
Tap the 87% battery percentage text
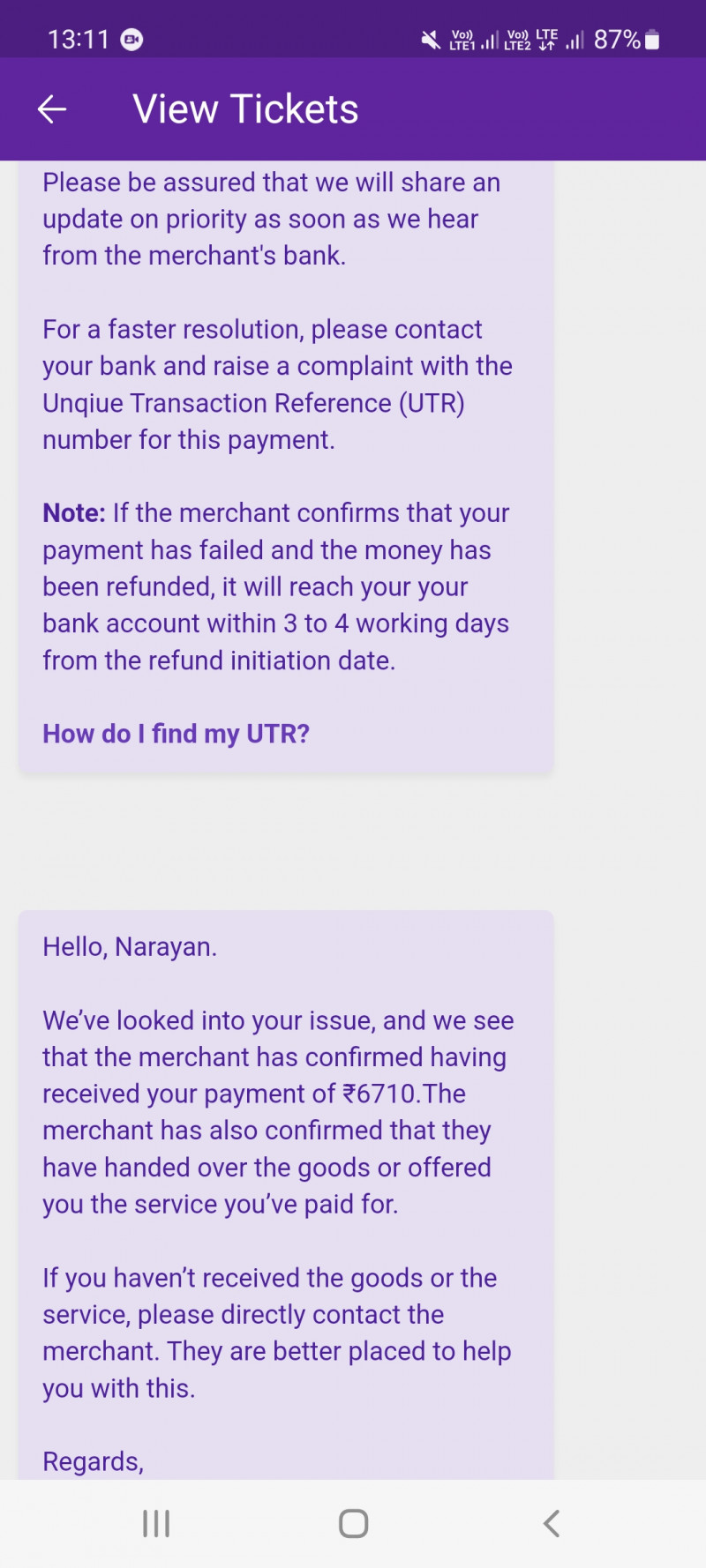click(x=616, y=40)
